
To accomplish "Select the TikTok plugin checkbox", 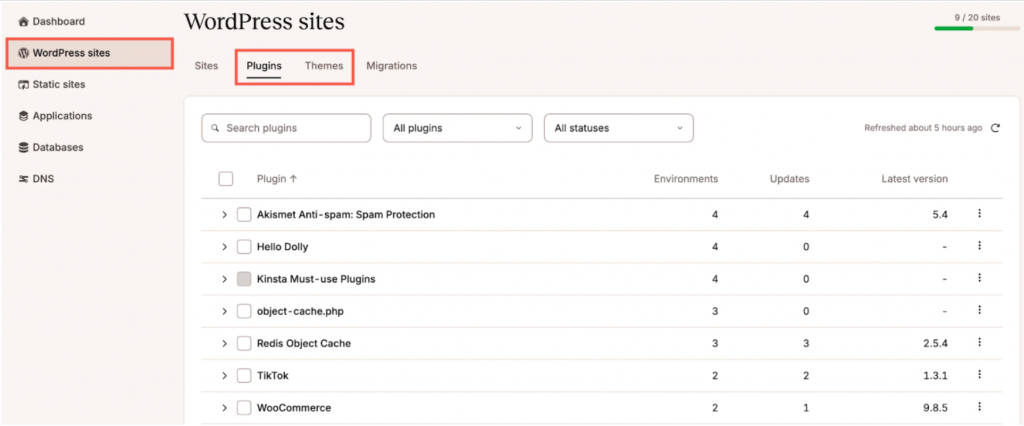I will click(244, 376).
